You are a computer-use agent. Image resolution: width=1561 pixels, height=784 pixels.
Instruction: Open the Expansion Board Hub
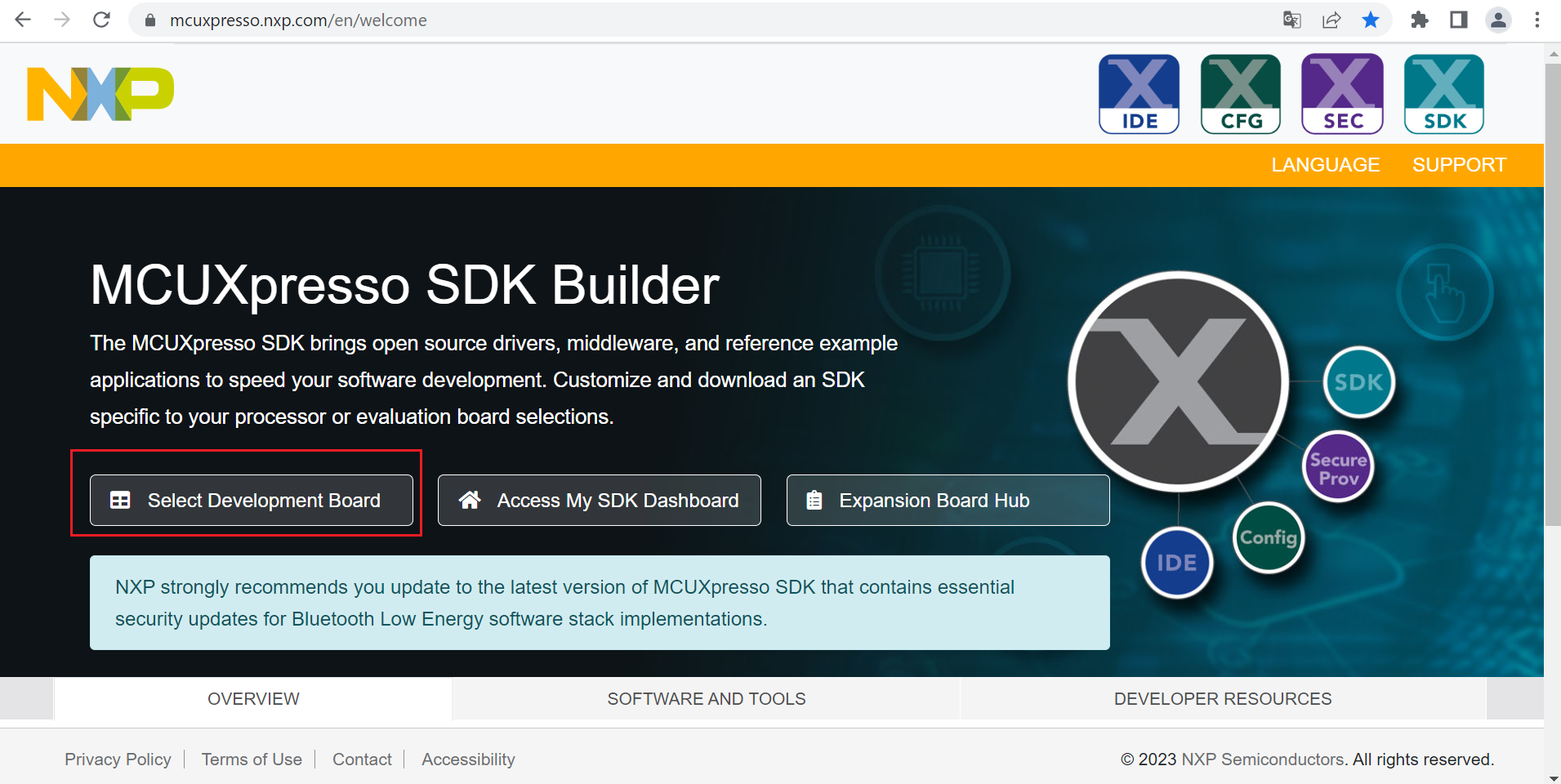pos(948,501)
